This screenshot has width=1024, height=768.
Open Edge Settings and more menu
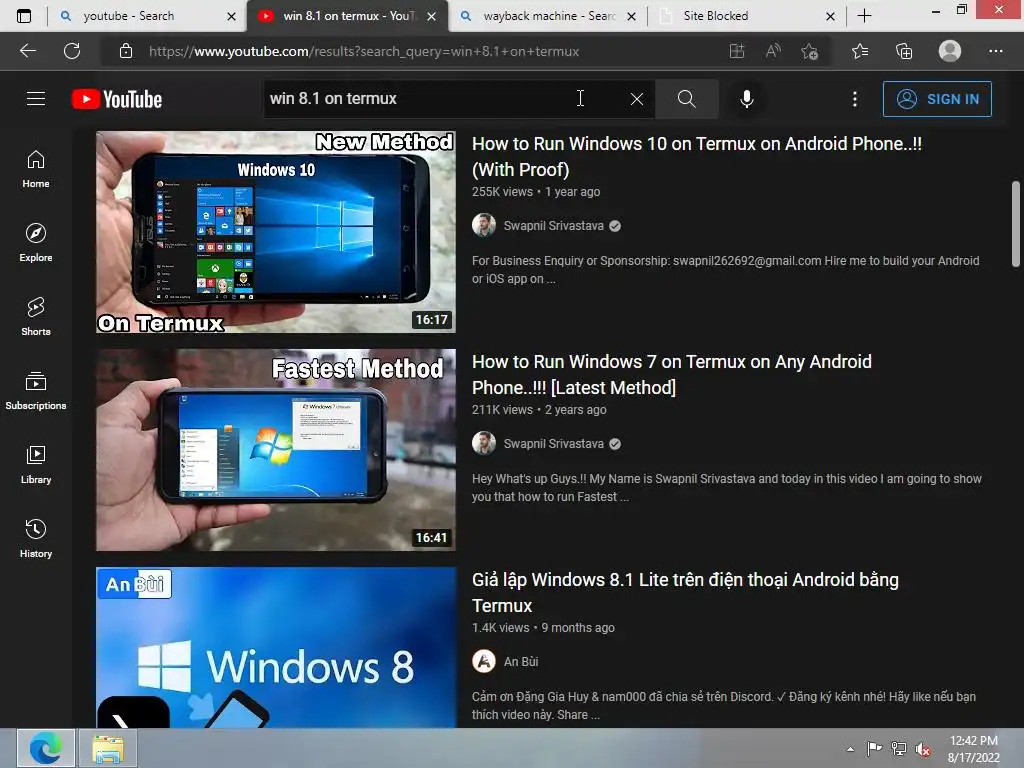click(x=995, y=51)
